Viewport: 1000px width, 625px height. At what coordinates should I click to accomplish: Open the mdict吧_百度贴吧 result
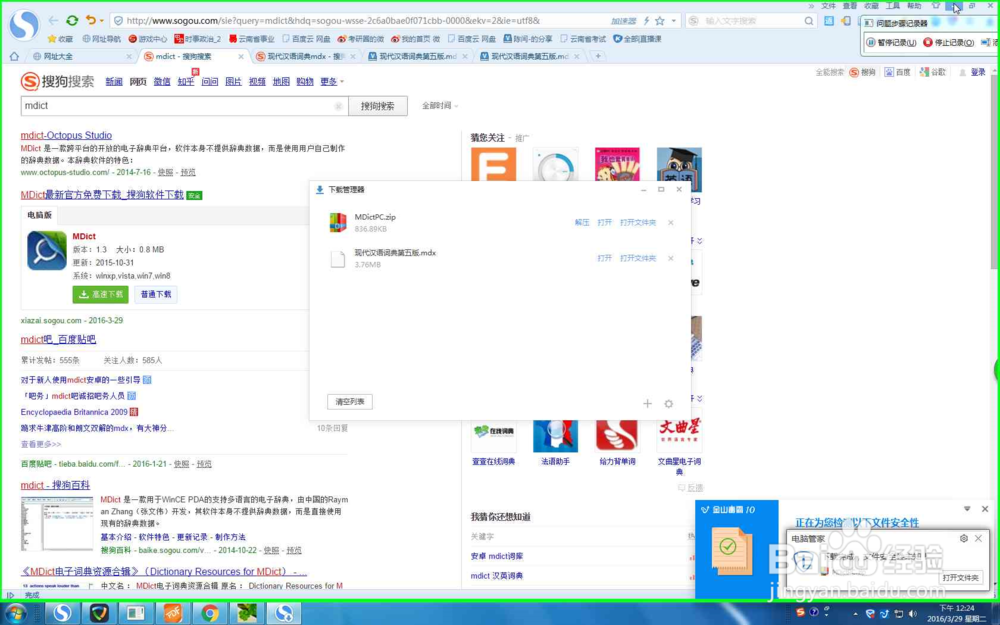(58, 339)
